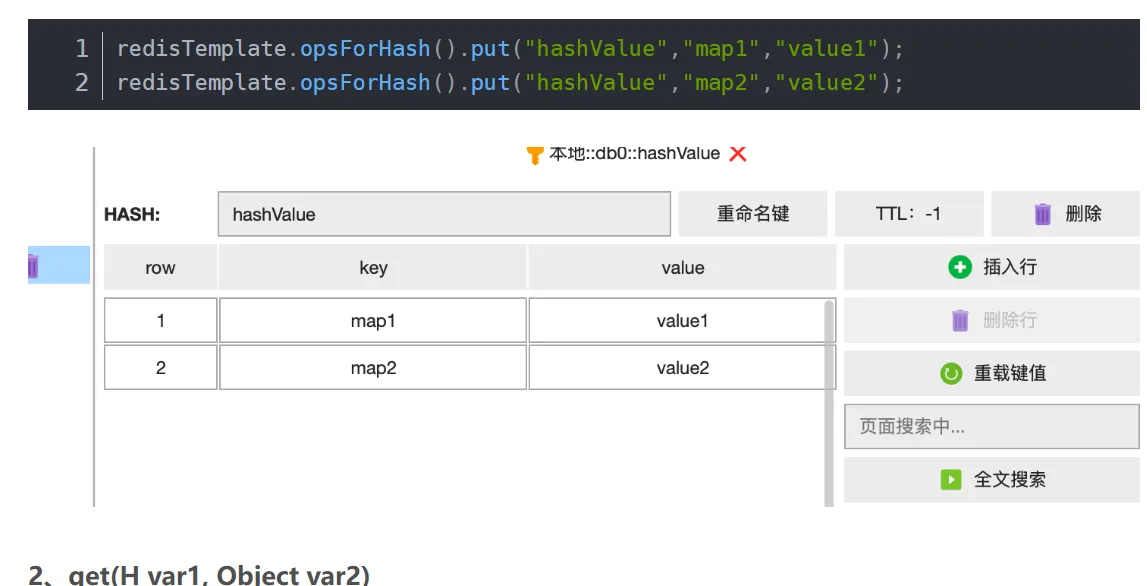Screen dimensions: 1147x586
Task: Click the red X on hashValue tab
Action: pos(738,154)
